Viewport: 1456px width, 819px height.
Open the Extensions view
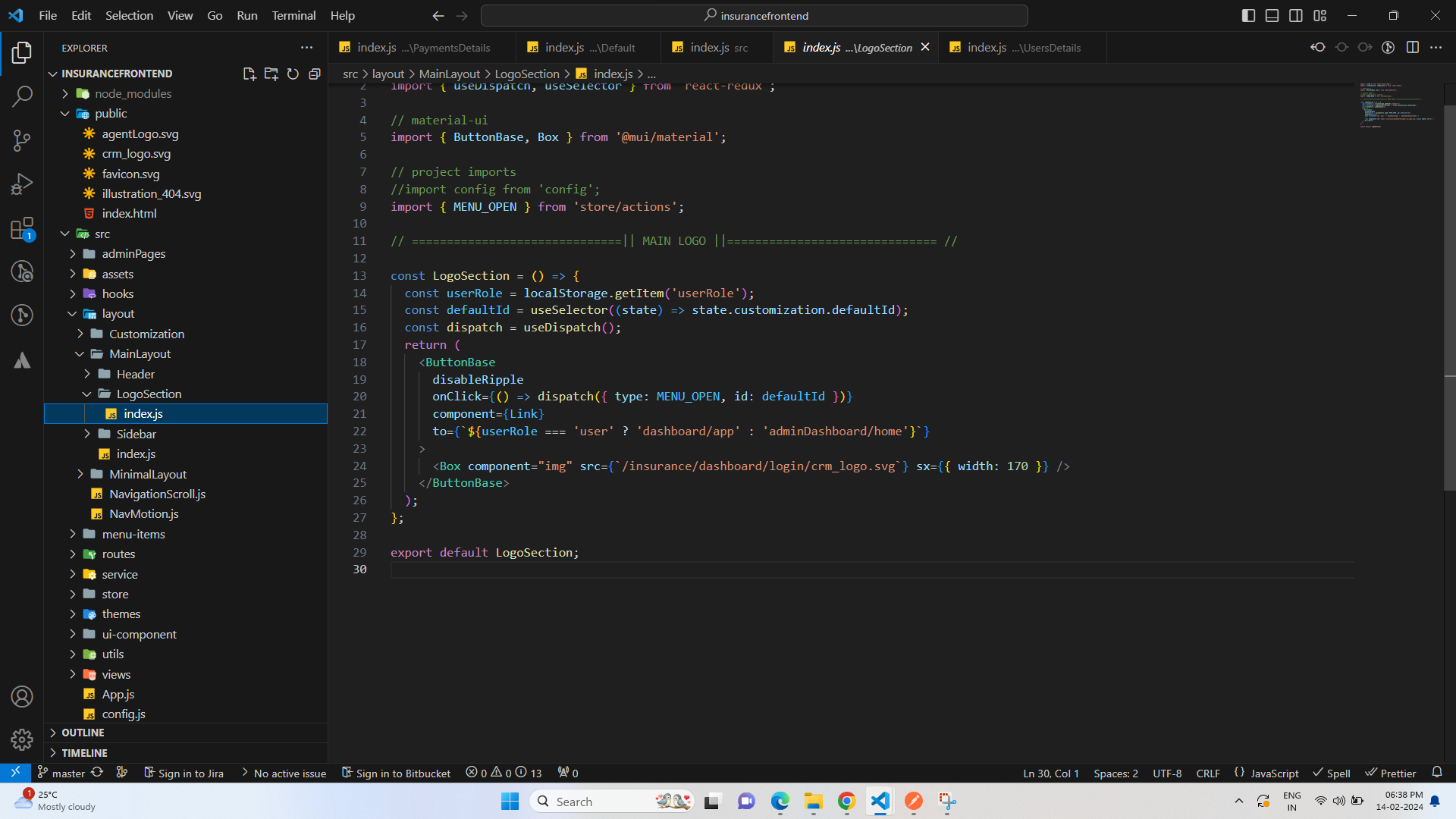(x=22, y=228)
